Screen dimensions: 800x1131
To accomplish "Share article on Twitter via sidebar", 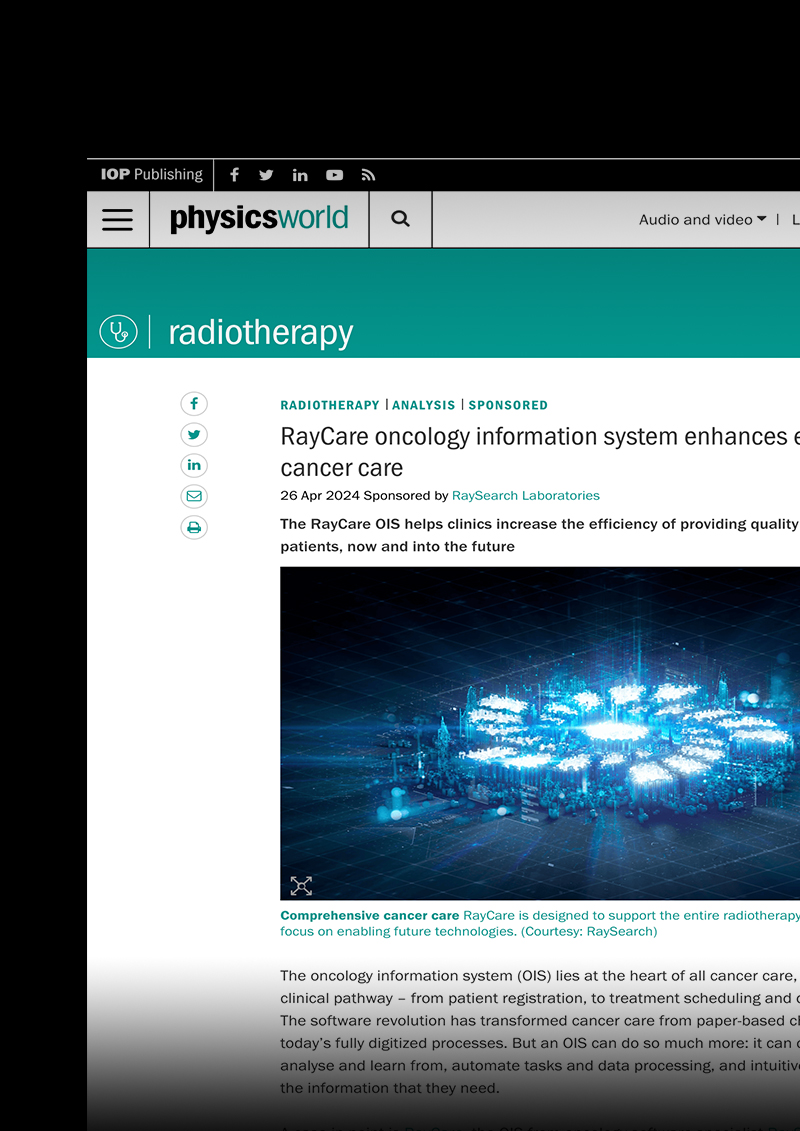I will (x=194, y=435).
